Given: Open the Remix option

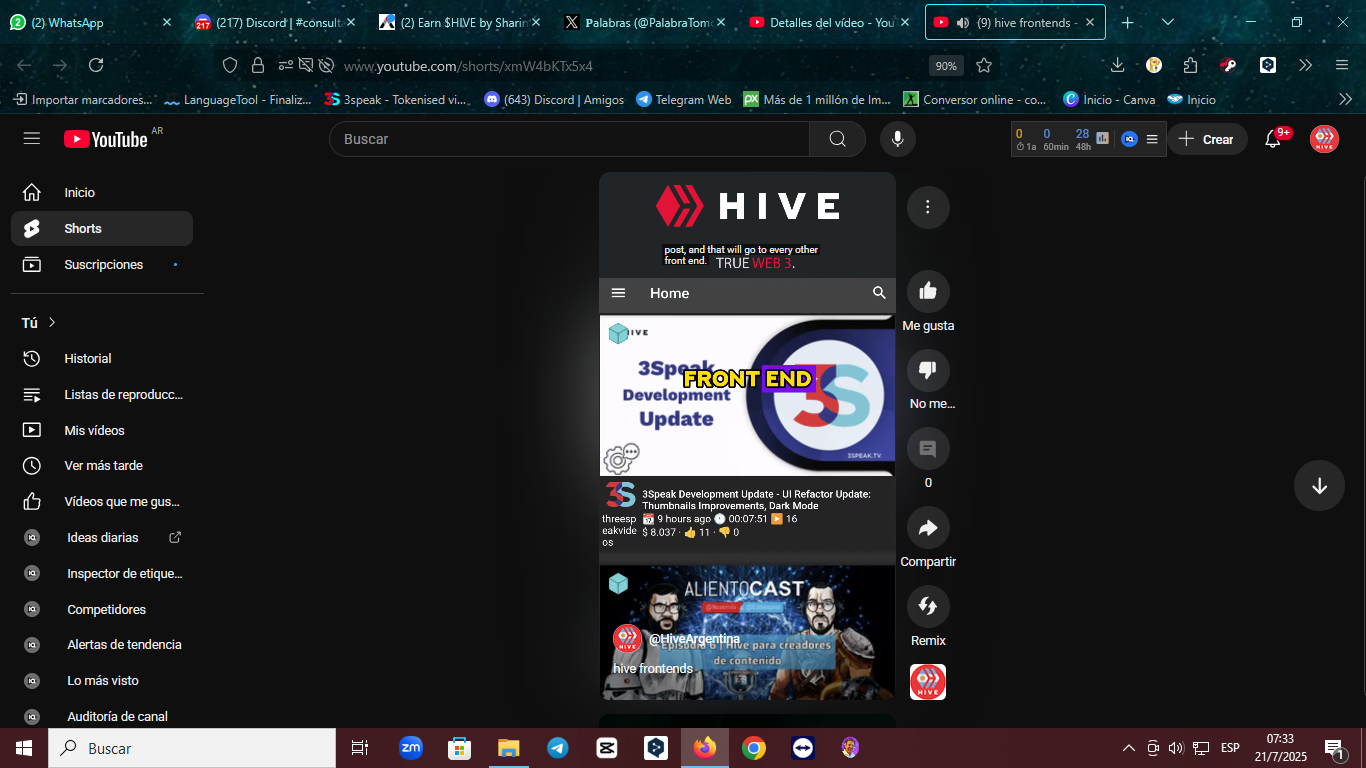Looking at the screenshot, I should [x=928, y=607].
